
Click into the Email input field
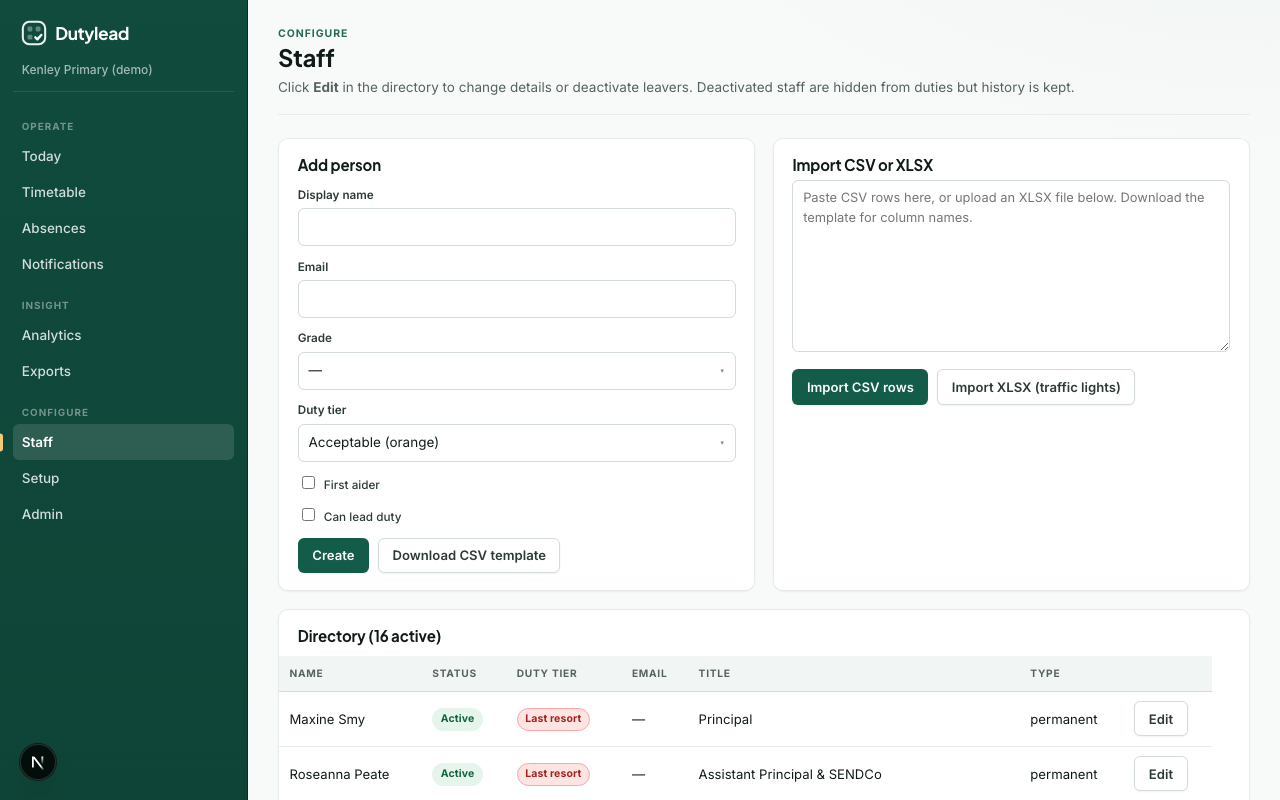[516, 299]
